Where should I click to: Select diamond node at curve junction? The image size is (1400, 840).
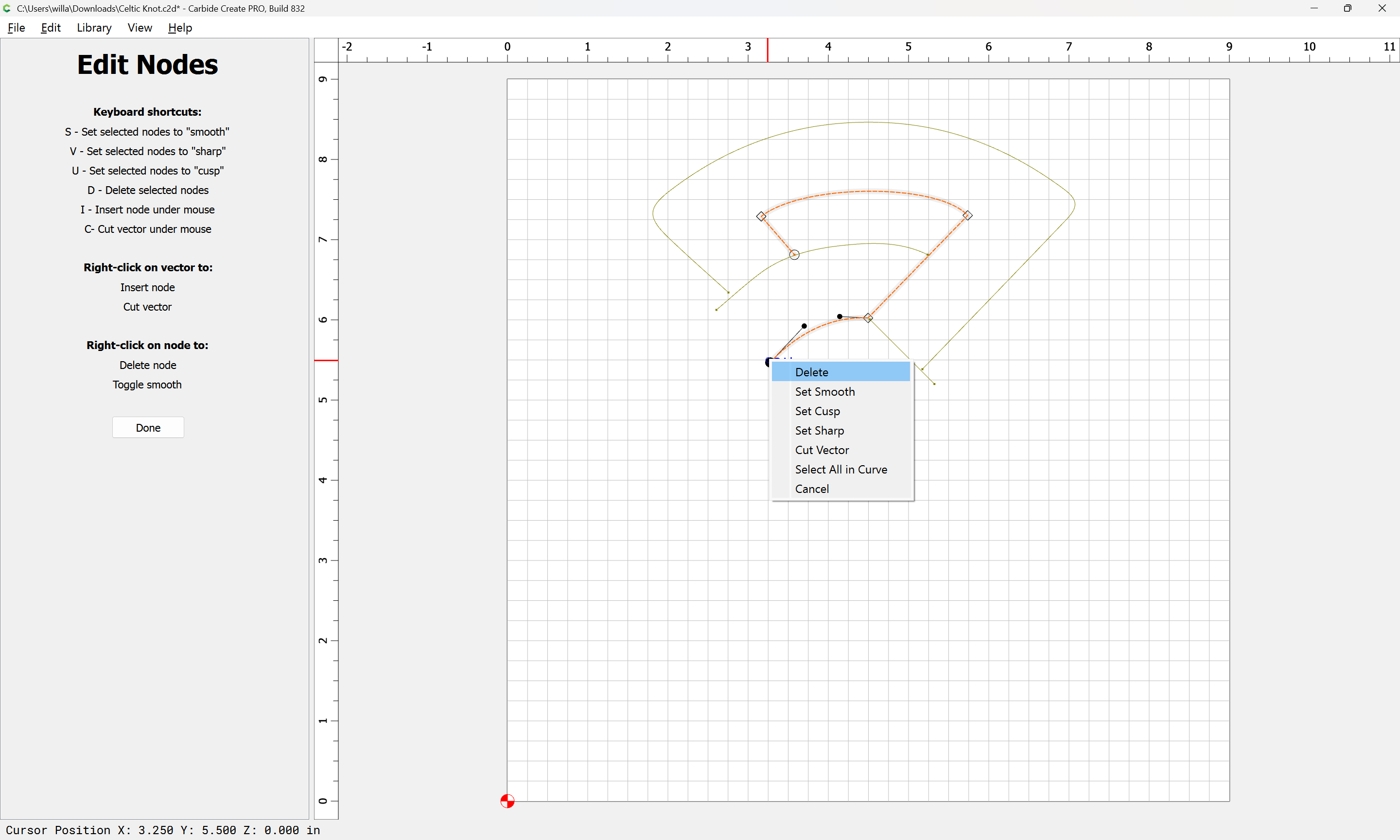[x=868, y=318]
